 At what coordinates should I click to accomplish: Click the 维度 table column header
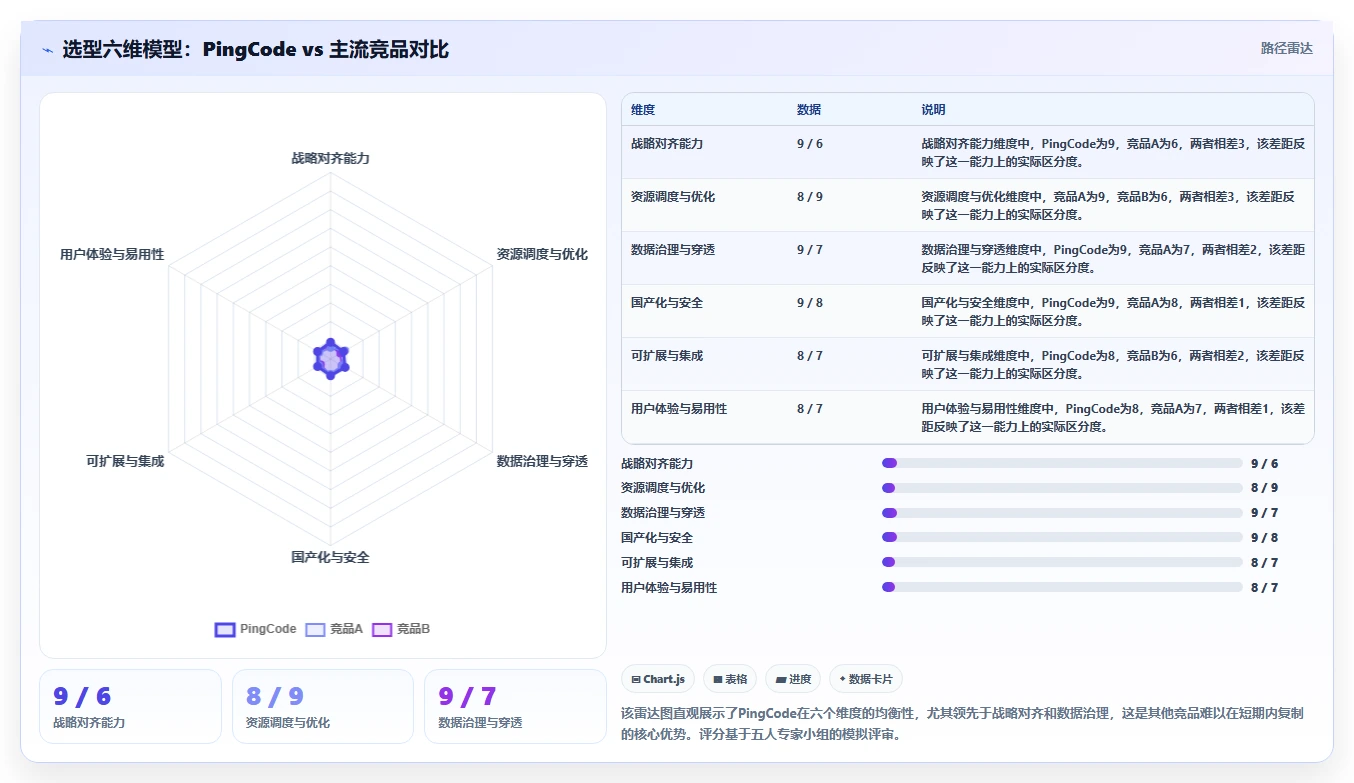coord(643,110)
